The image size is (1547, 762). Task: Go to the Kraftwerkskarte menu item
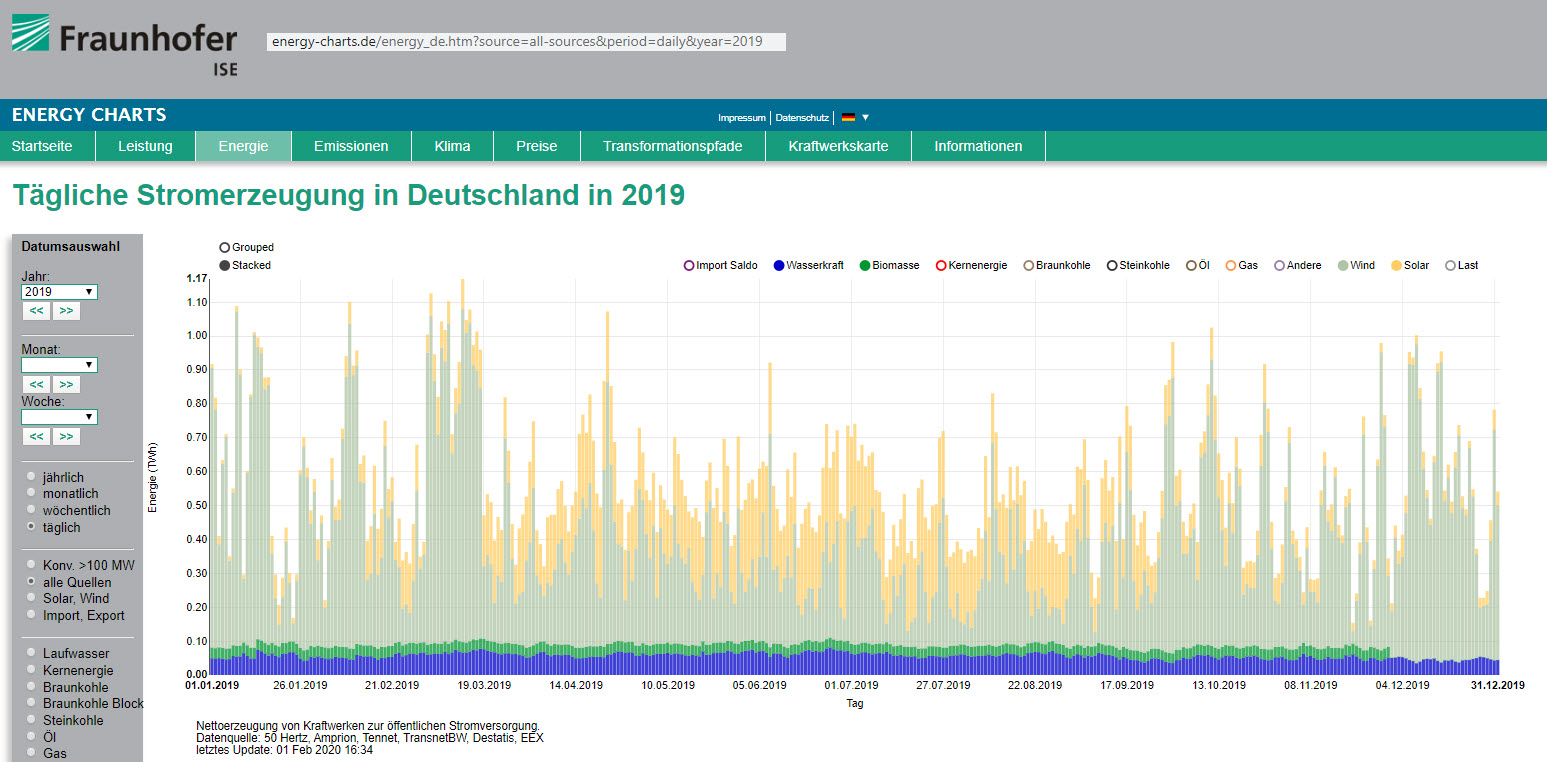pyautogui.click(x=837, y=146)
